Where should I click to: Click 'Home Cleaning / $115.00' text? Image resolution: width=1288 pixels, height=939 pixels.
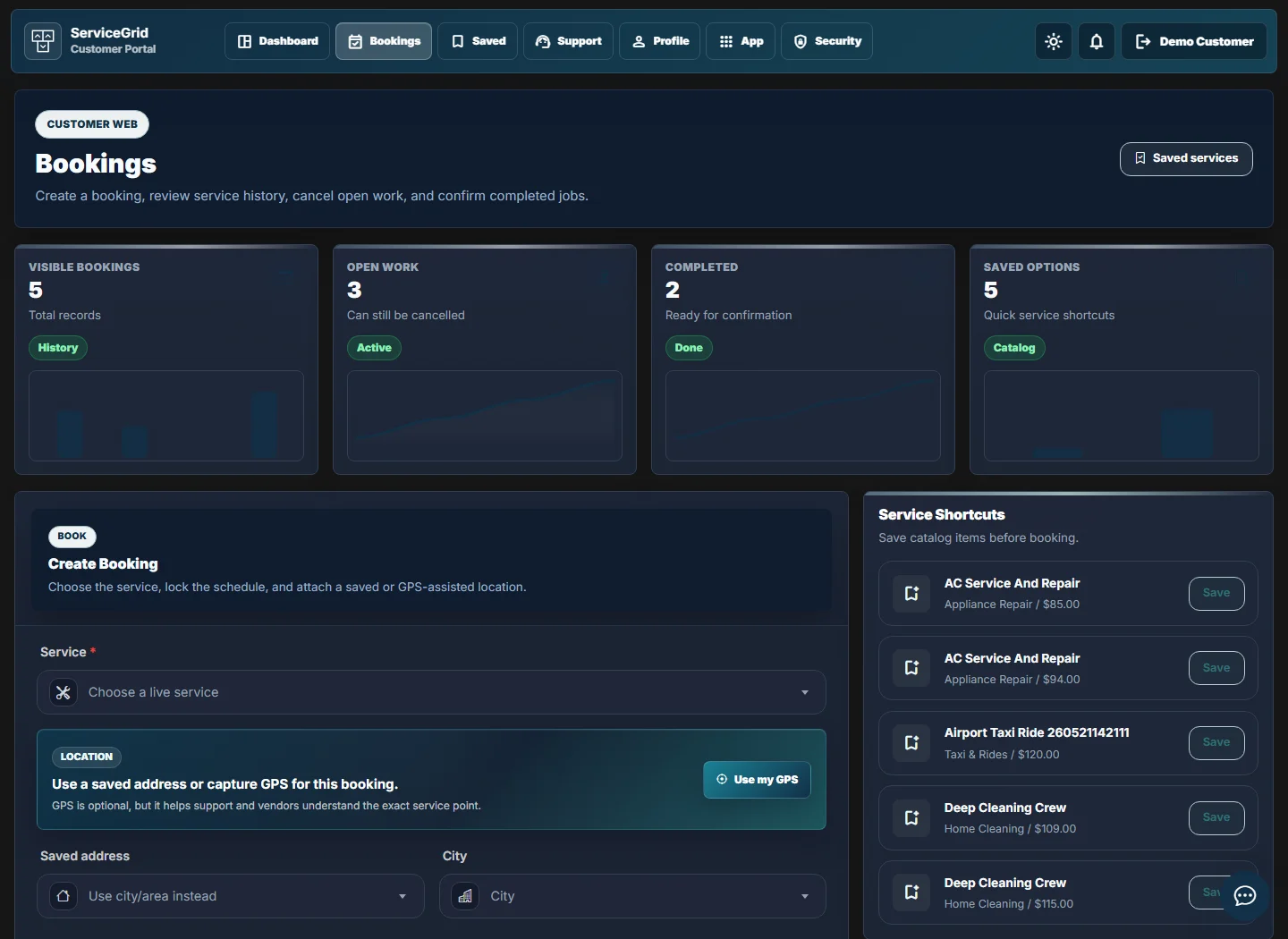(x=1009, y=904)
